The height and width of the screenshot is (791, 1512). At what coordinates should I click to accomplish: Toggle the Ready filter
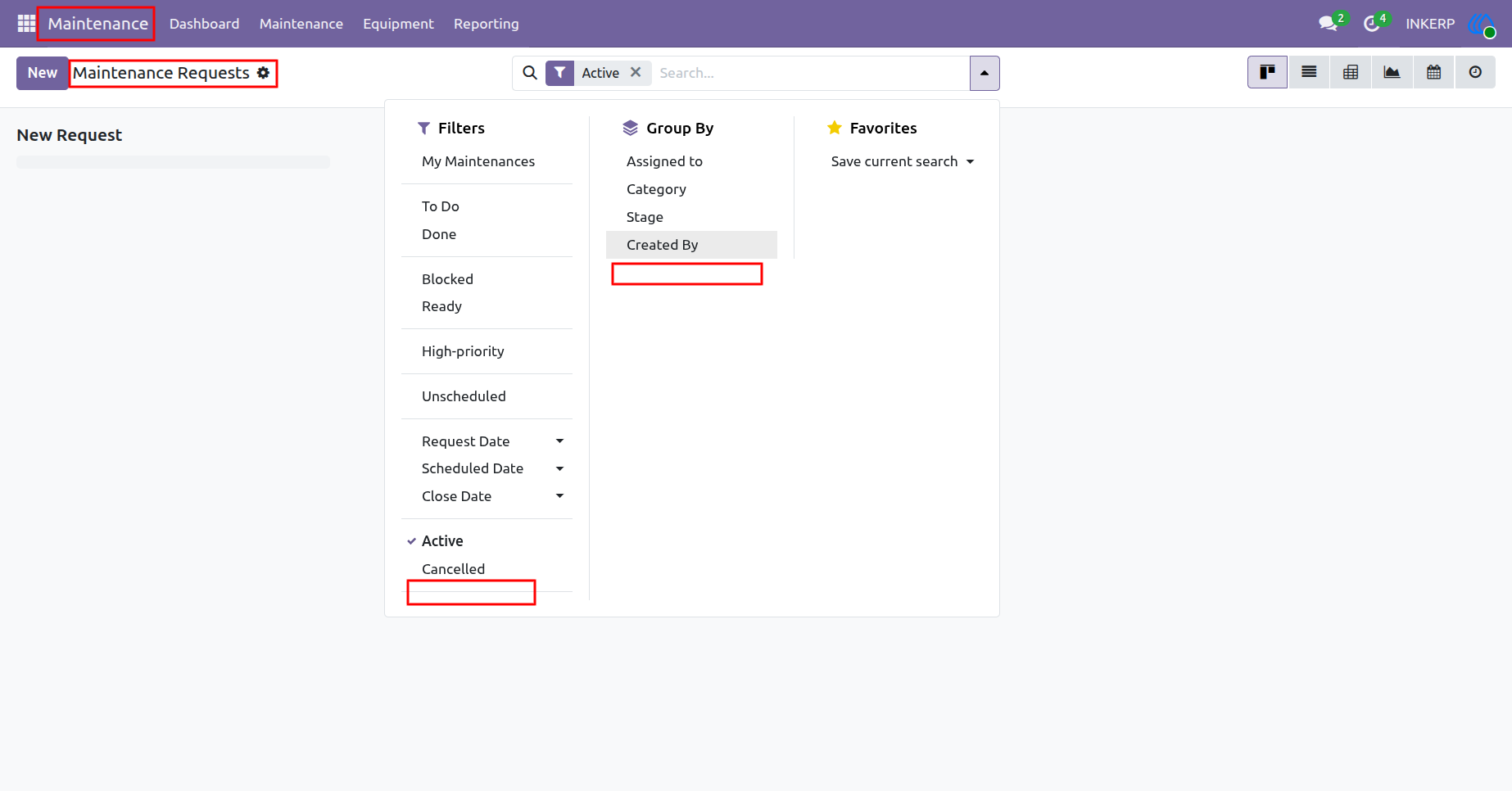[487, 306]
